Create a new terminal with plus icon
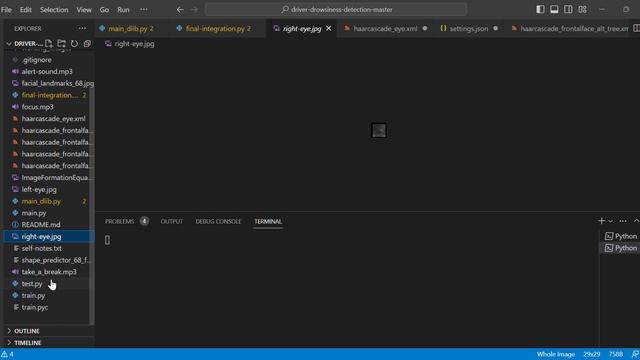This screenshot has width=640, height=360. pyautogui.click(x=601, y=221)
